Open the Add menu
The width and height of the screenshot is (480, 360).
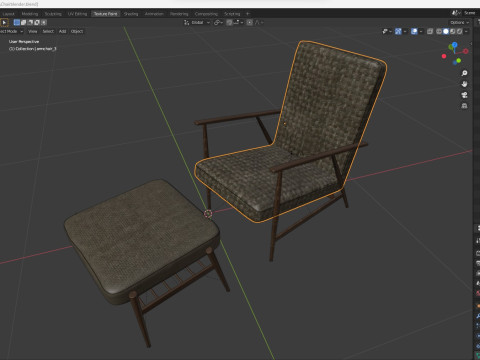pos(62,31)
